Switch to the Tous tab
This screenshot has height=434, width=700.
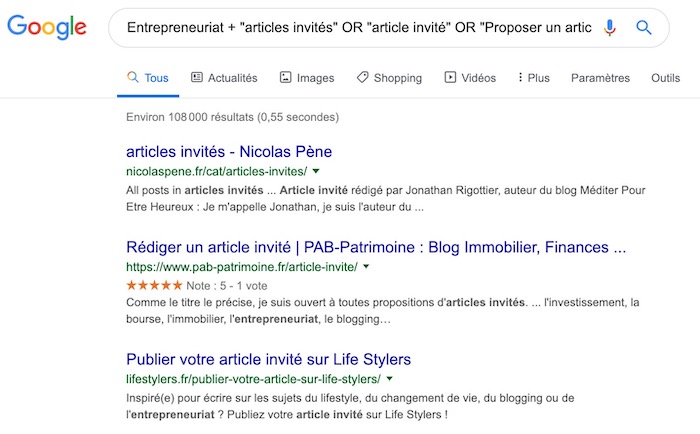[x=147, y=78]
